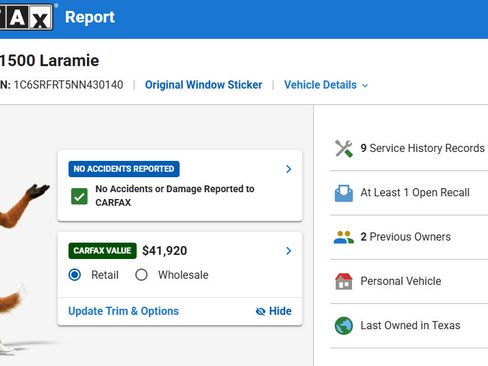The height and width of the screenshot is (366, 488).
Task: Click the CARFAX VALUE badge
Action: pos(102,251)
